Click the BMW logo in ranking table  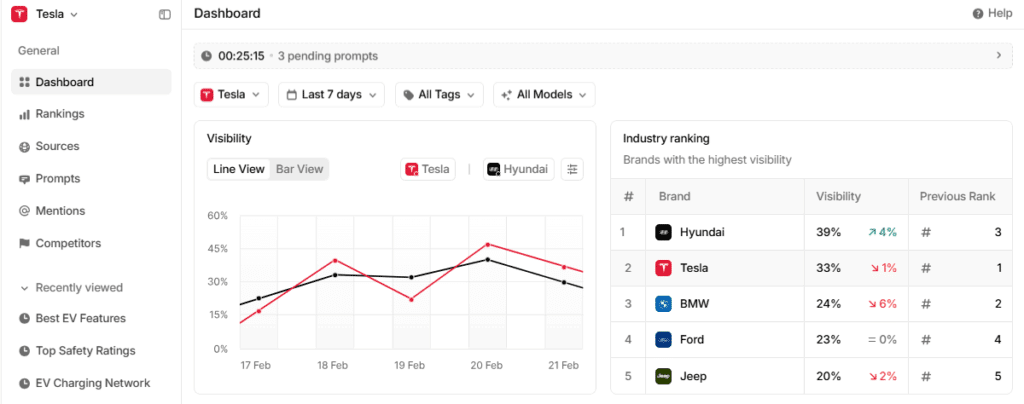point(662,304)
